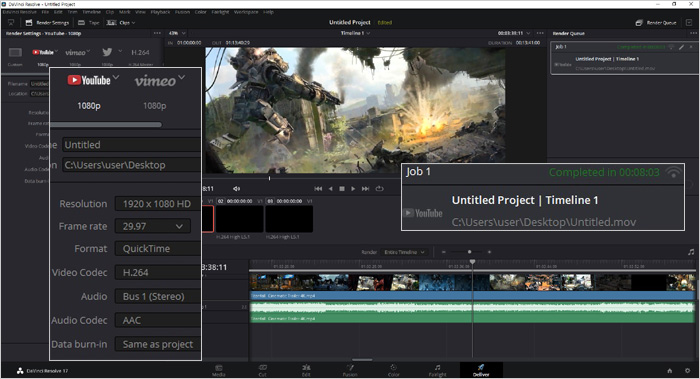Select the Custom render preset
This screenshot has height=379, width=700.
point(15,57)
